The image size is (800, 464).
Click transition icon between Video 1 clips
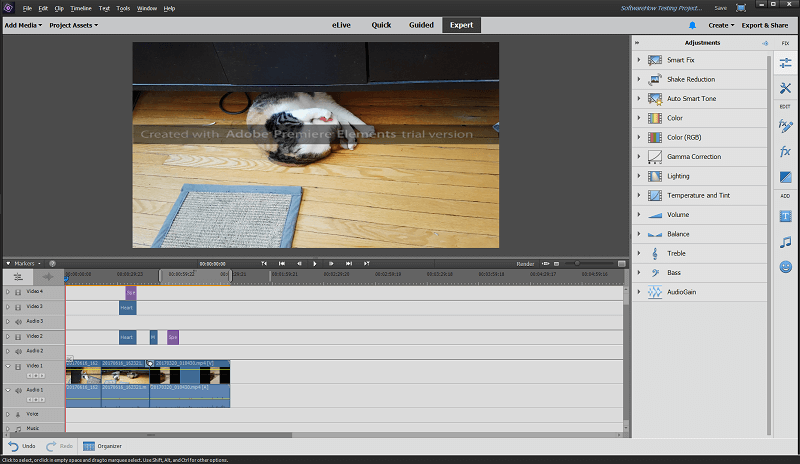click(149, 363)
